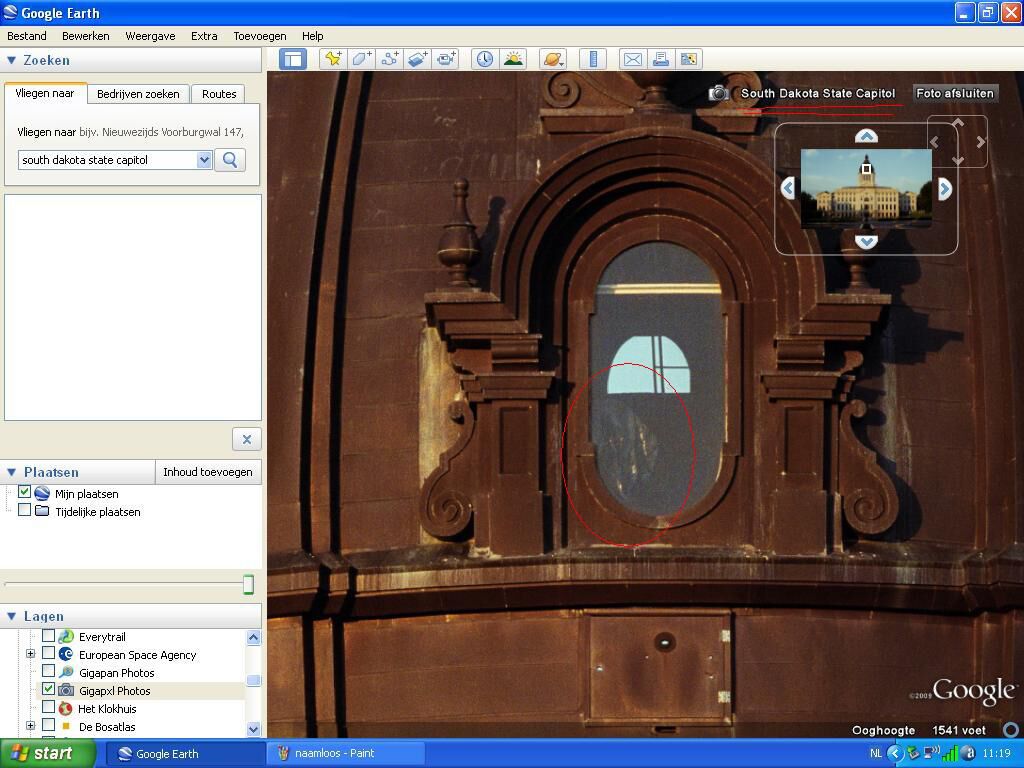Enable the European Space Agency checkbox
Viewport: 1024px width, 768px height.
click(48, 653)
